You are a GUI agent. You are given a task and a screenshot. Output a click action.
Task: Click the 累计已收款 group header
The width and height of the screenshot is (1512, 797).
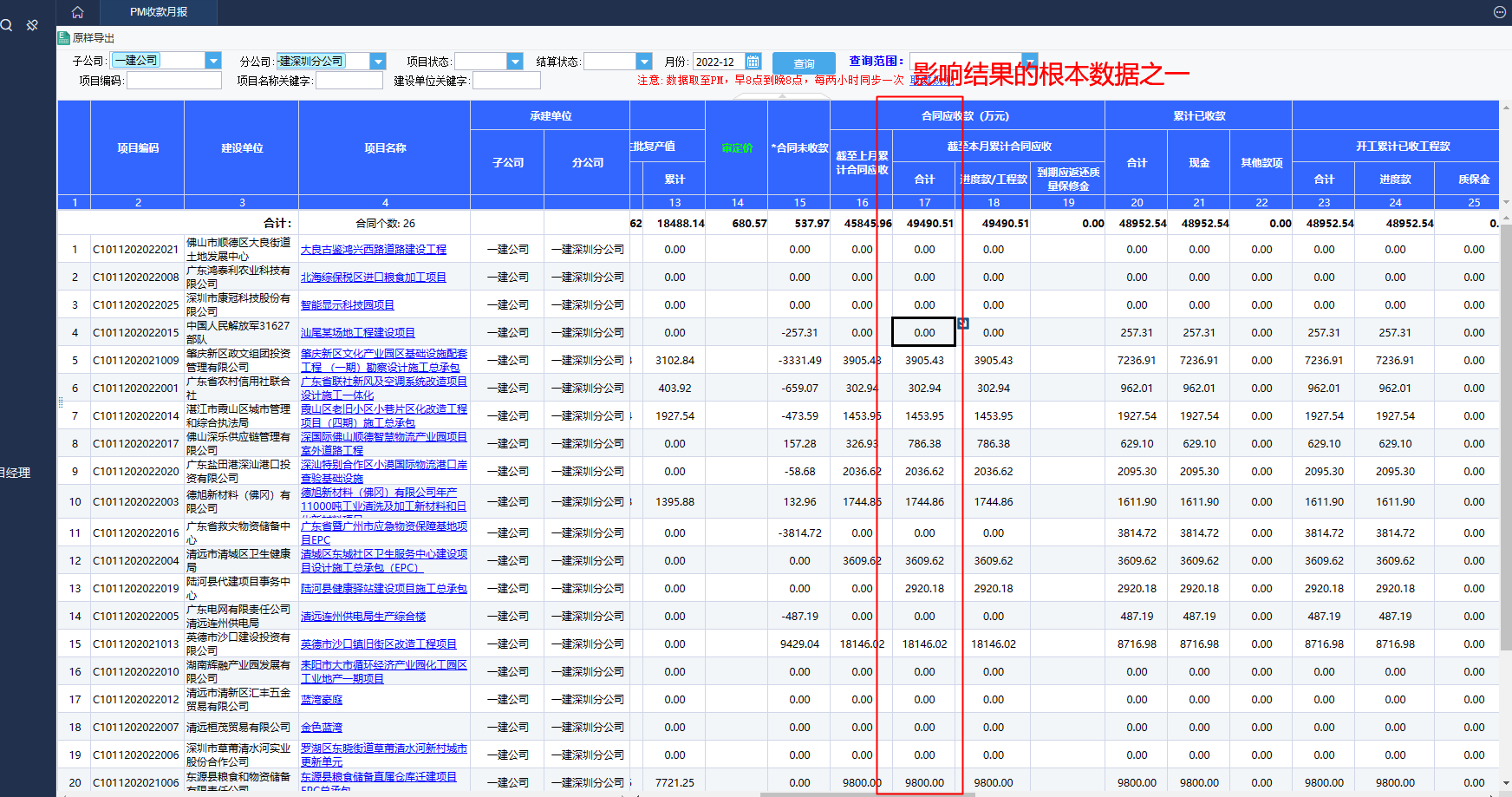point(1199,115)
